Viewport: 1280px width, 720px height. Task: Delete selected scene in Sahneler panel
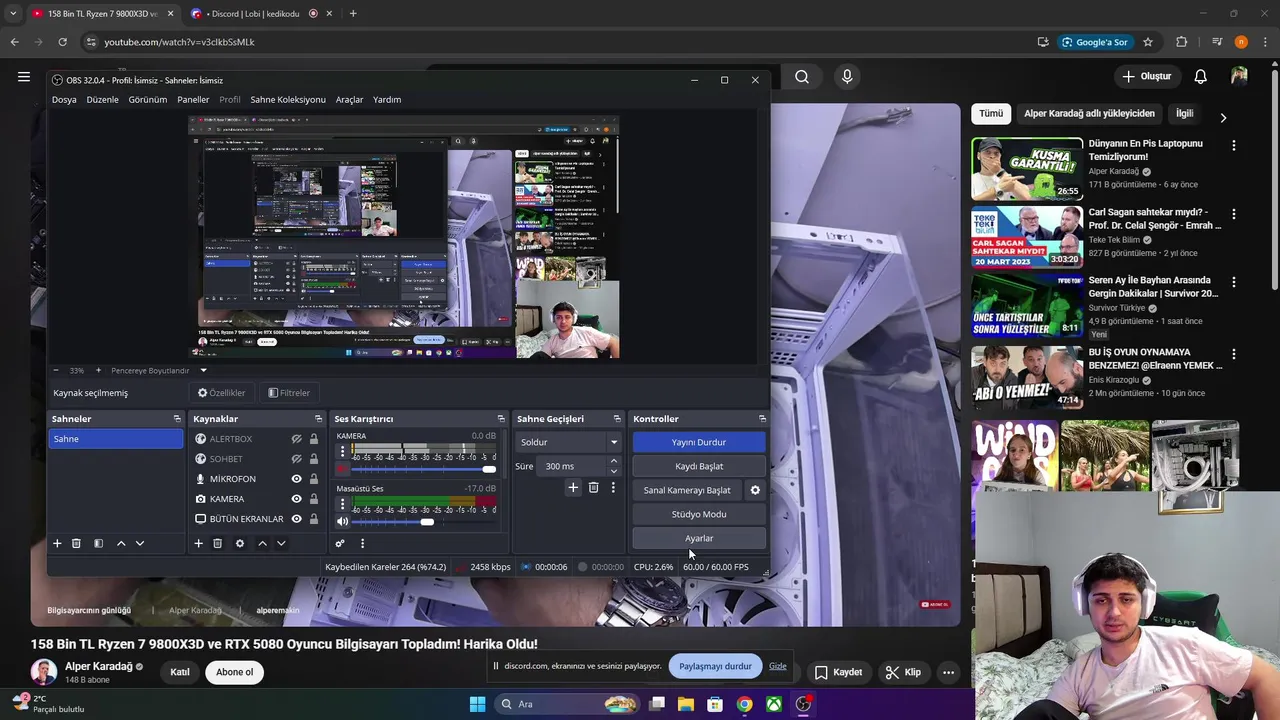[76, 543]
